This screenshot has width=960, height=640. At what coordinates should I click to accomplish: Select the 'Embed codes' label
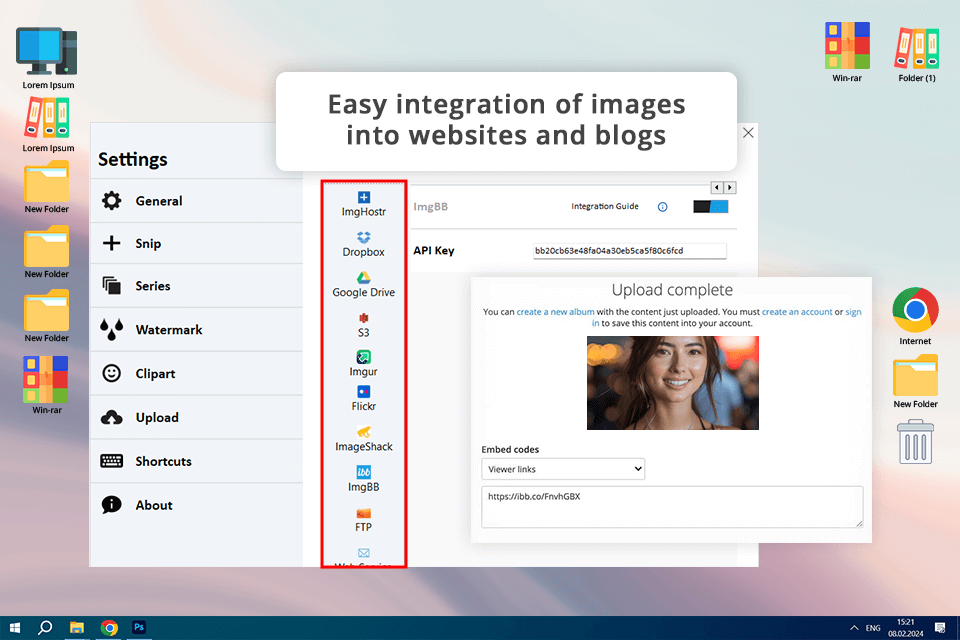[510, 450]
